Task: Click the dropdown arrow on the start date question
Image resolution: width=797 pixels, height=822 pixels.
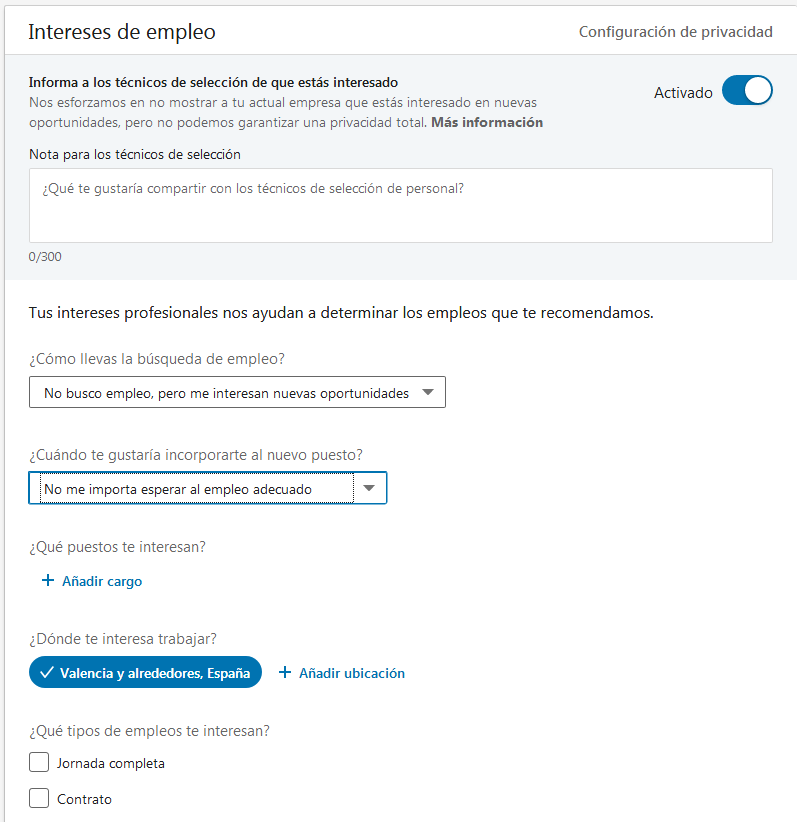Action: pyautogui.click(x=371, y=487)
